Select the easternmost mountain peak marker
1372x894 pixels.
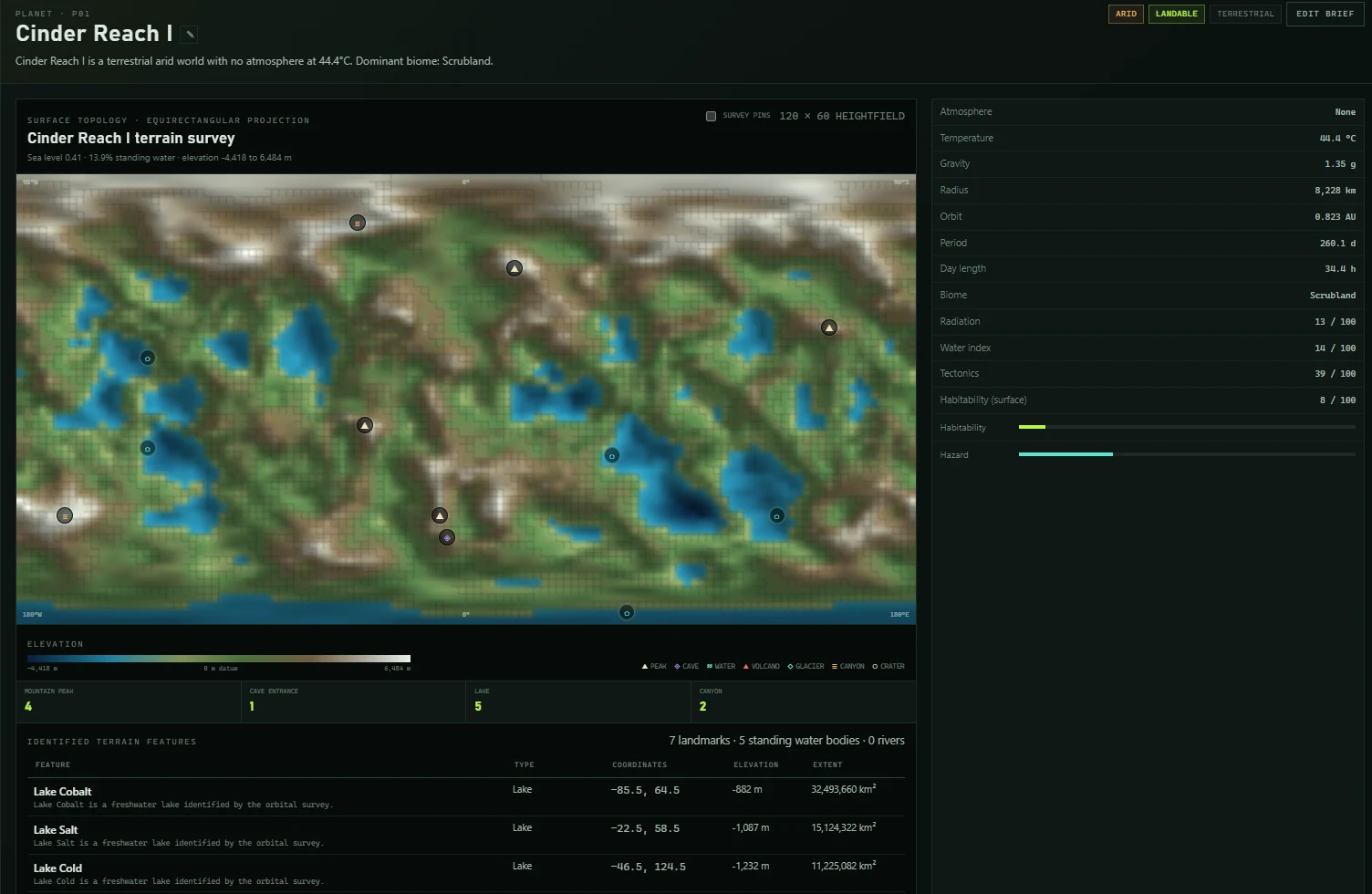click(x=829, y=327)
